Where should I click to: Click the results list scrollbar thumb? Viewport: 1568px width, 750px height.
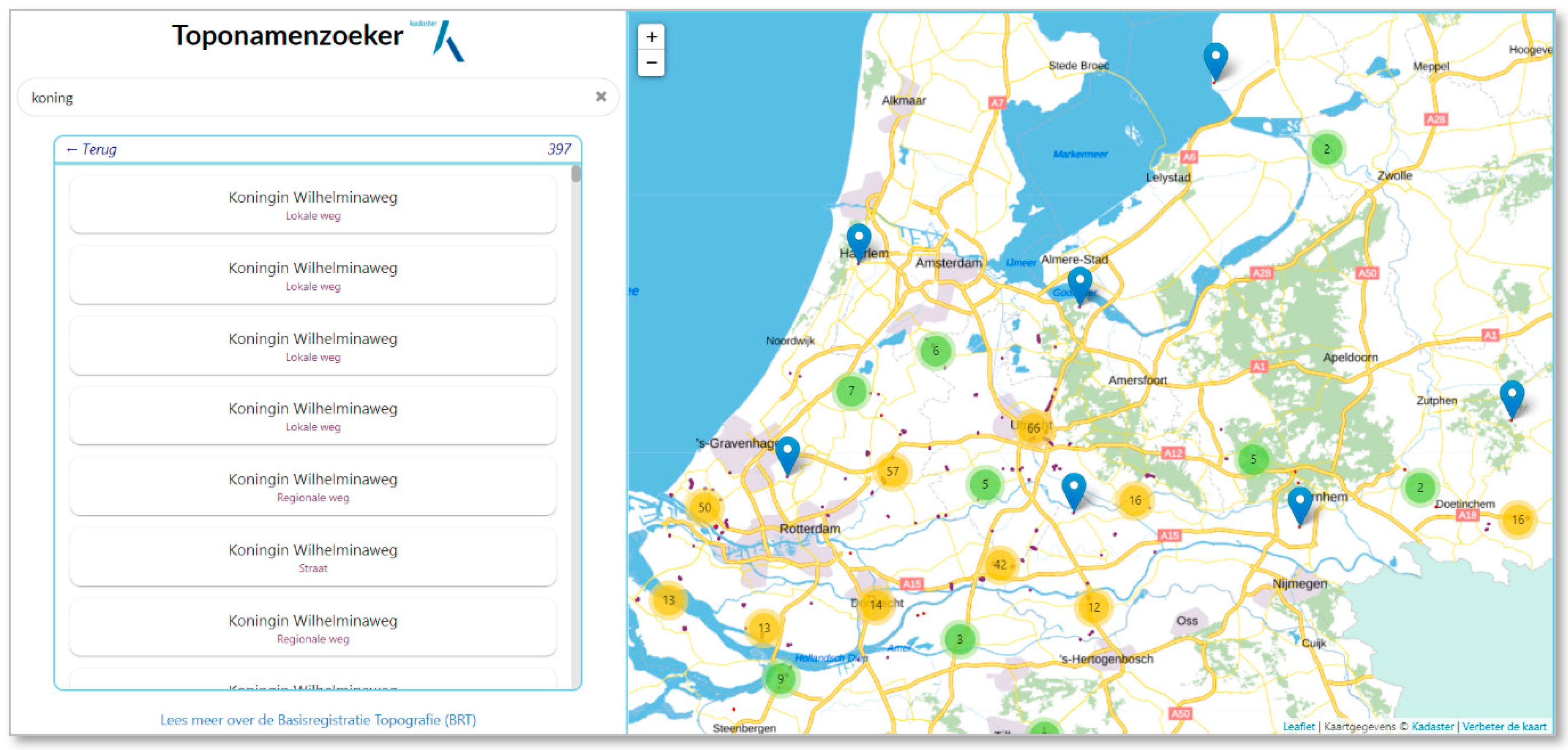coord(576,175)
